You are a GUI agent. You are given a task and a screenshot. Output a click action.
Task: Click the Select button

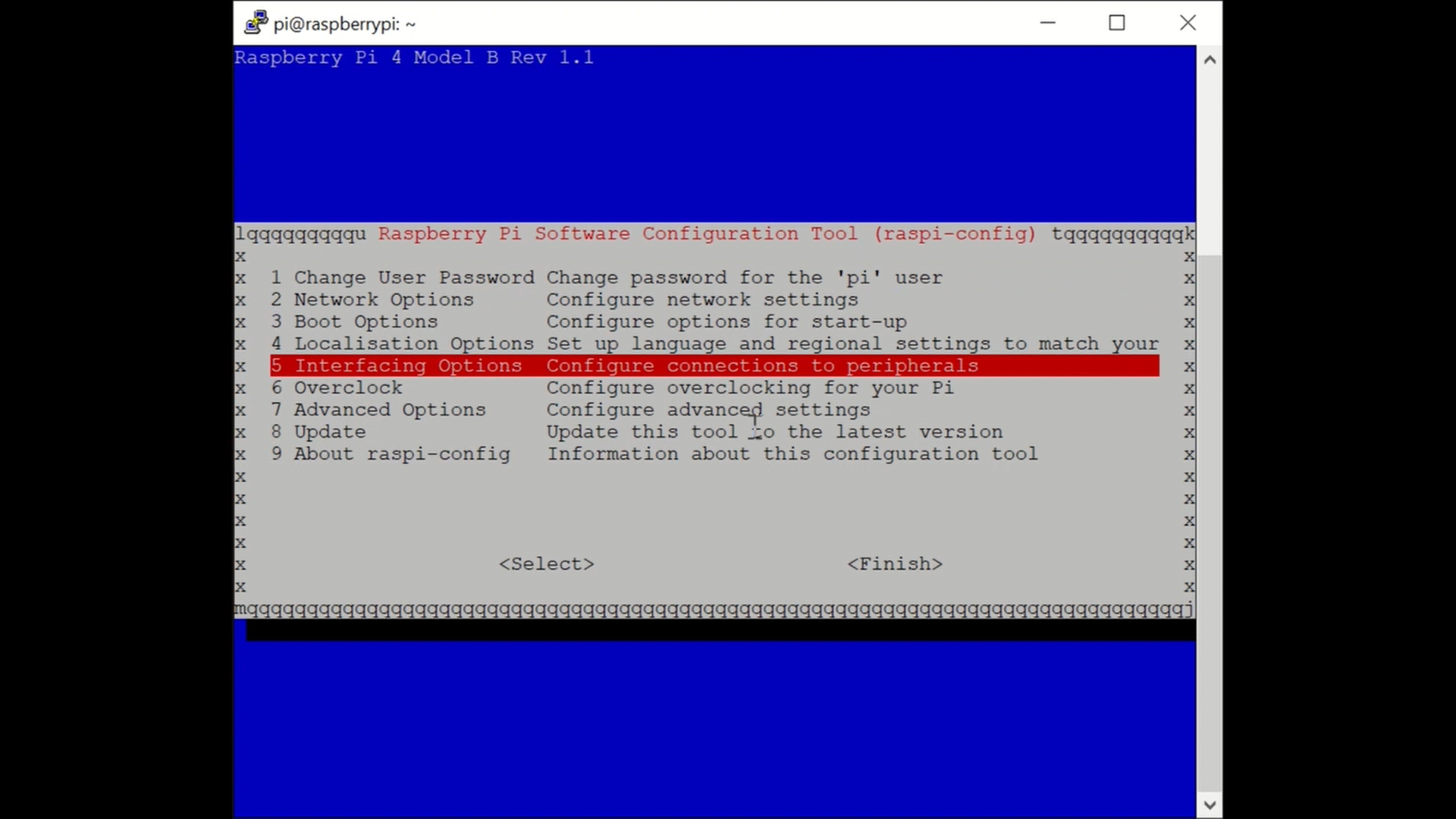point(547,563)
